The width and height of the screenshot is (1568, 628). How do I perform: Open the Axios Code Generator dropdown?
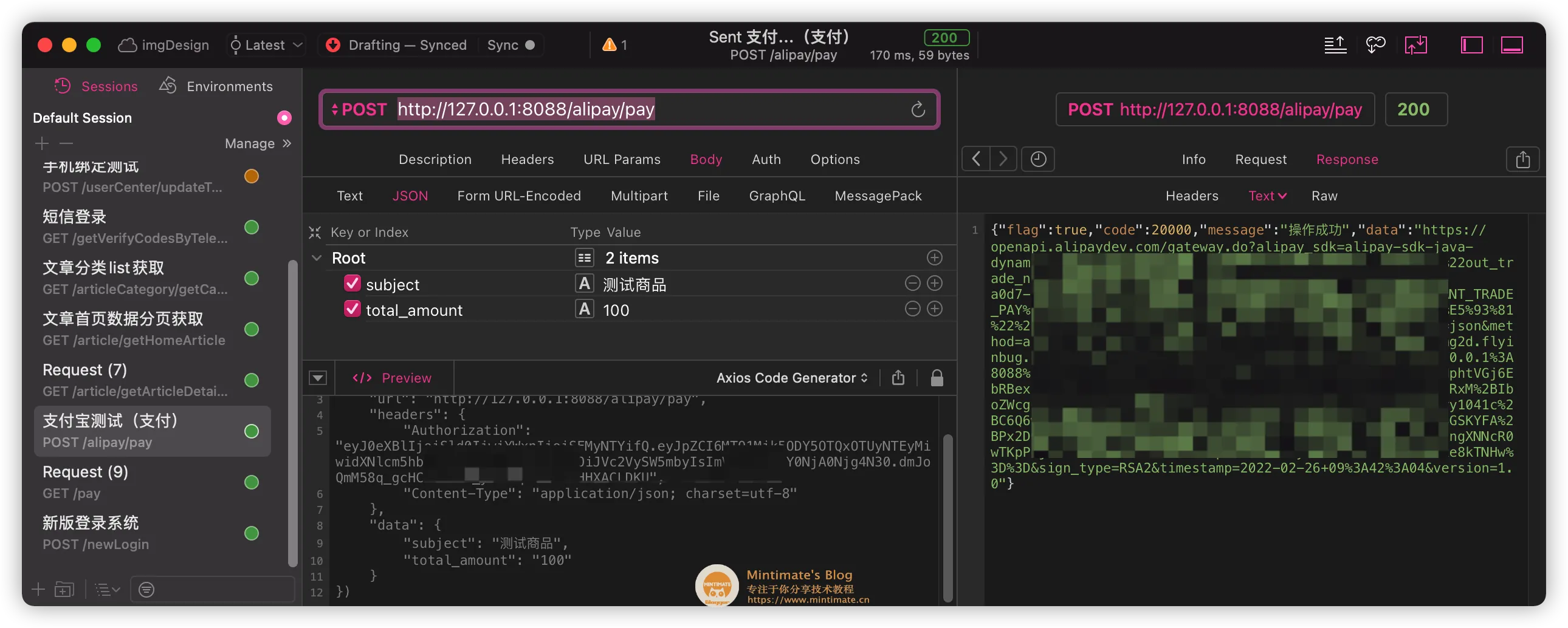point(791,378)
